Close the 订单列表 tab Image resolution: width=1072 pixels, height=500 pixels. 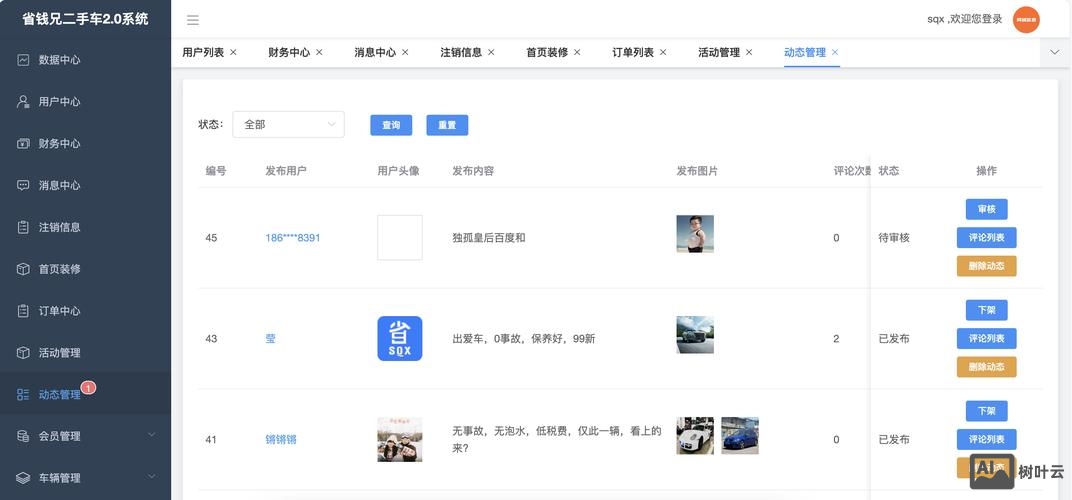(663, 53)
